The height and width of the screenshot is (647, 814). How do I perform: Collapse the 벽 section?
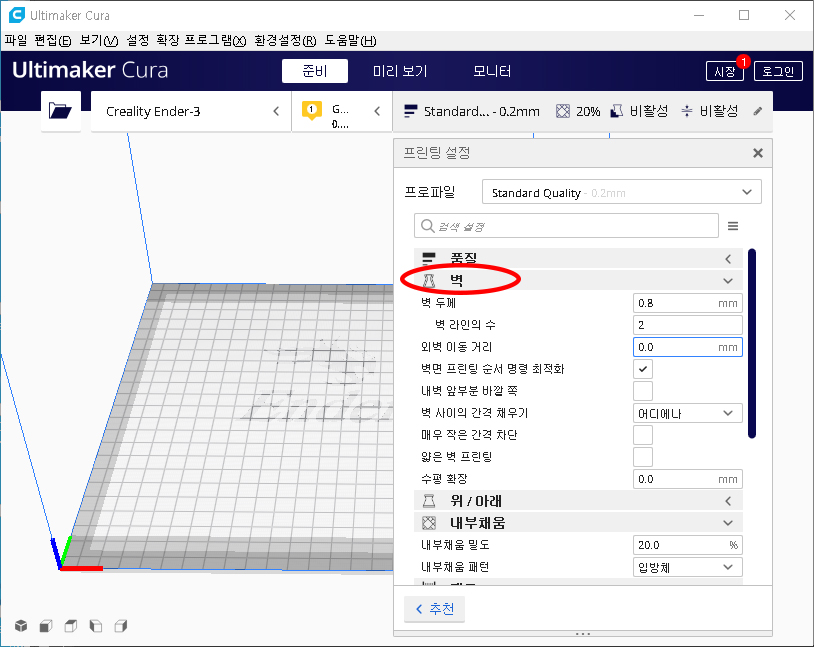pos(578,280)
